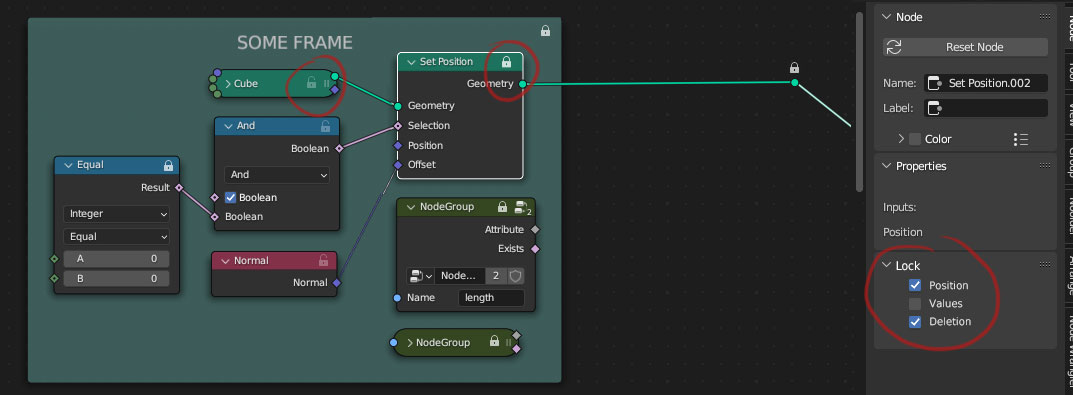Enable the custom node Color checkbox

click(915, 139)
